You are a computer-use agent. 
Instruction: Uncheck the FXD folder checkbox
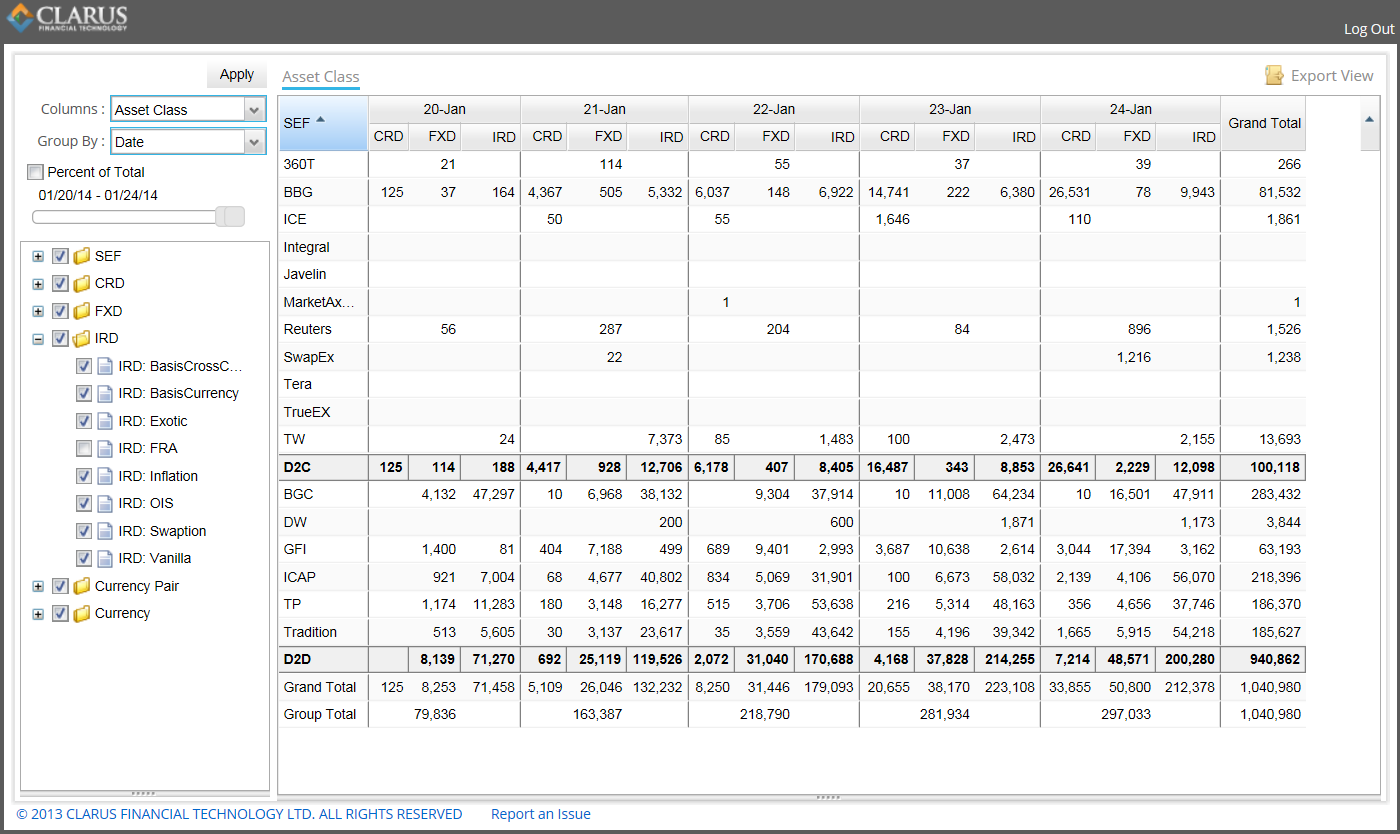[x=60, y=311]
